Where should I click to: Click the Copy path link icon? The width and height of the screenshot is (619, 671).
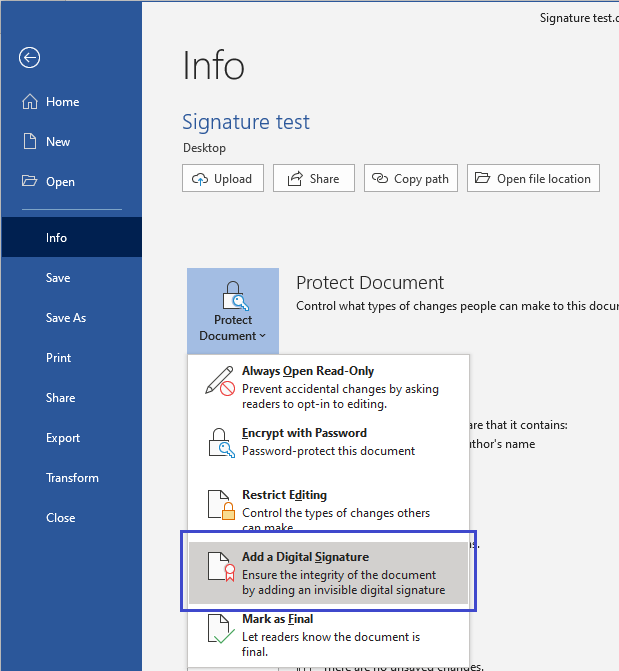point(380,178)
